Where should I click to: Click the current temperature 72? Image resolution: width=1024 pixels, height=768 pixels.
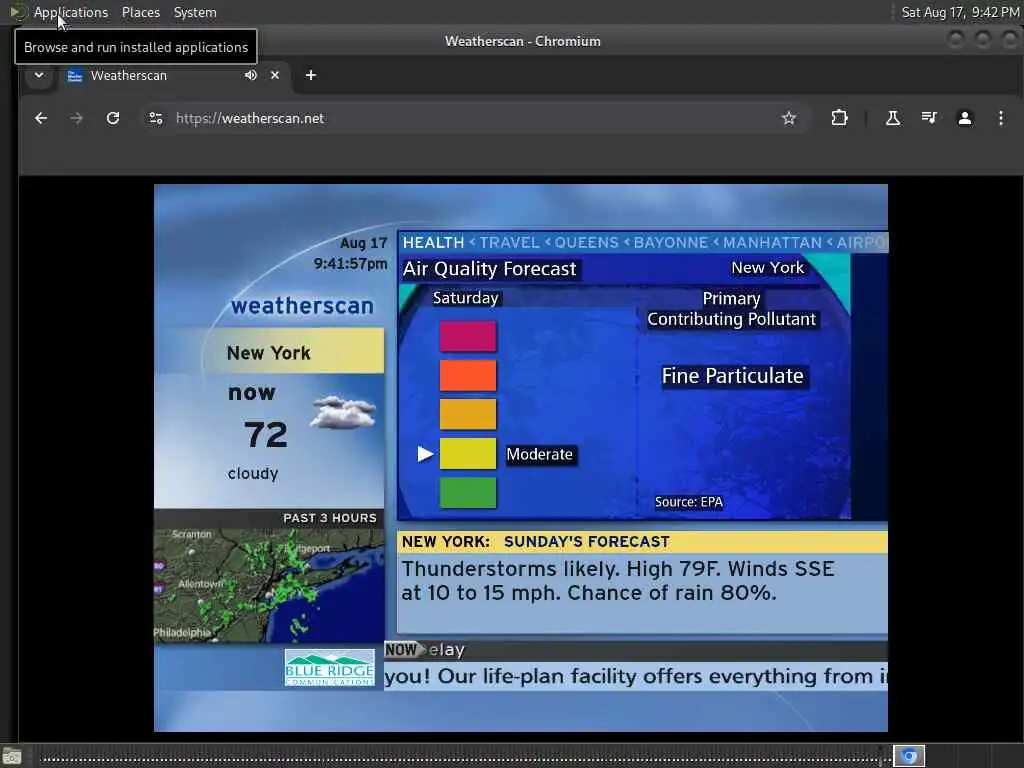point(266,435)
